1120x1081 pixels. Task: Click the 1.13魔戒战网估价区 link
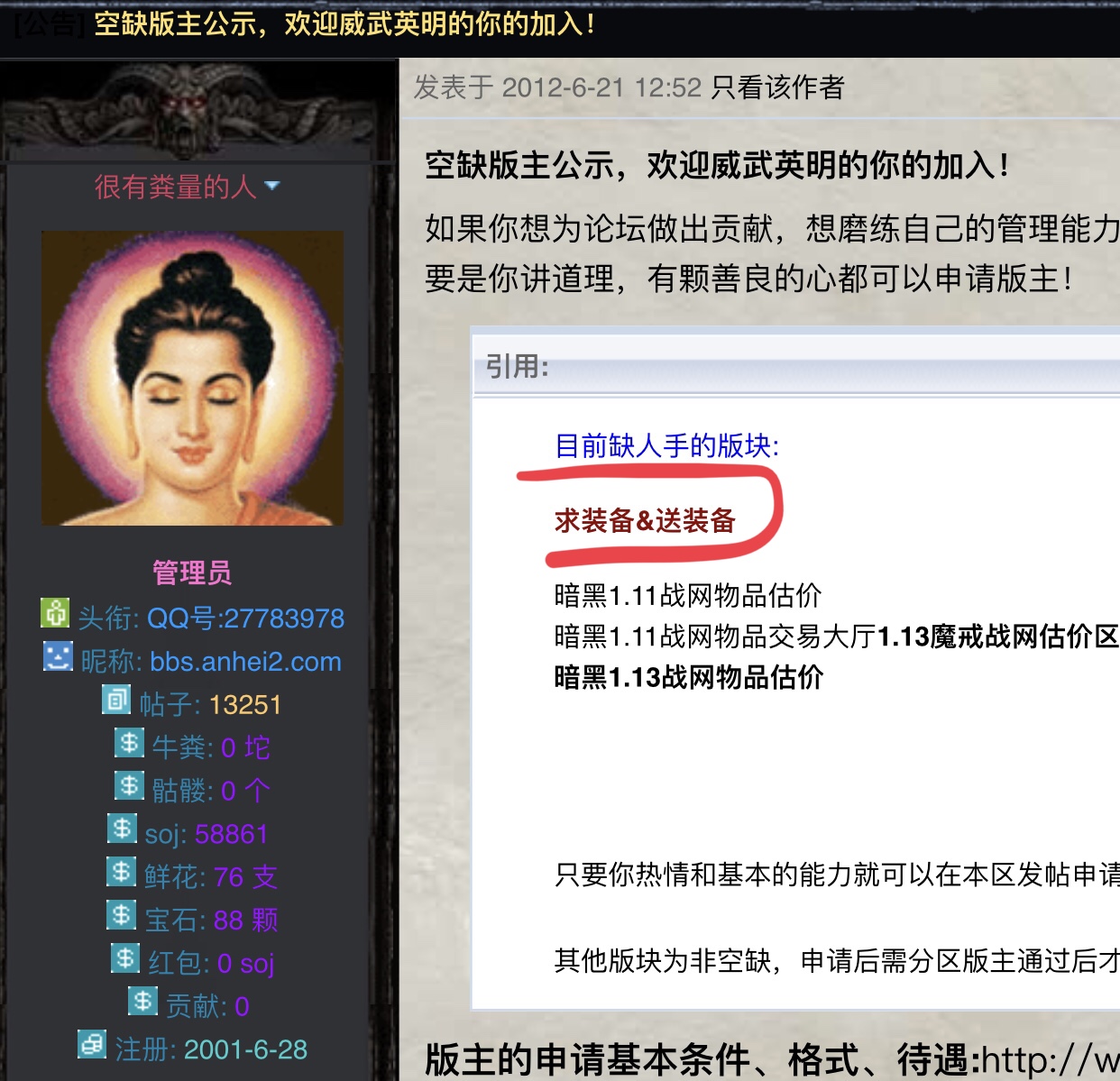(x=998, y=637)
